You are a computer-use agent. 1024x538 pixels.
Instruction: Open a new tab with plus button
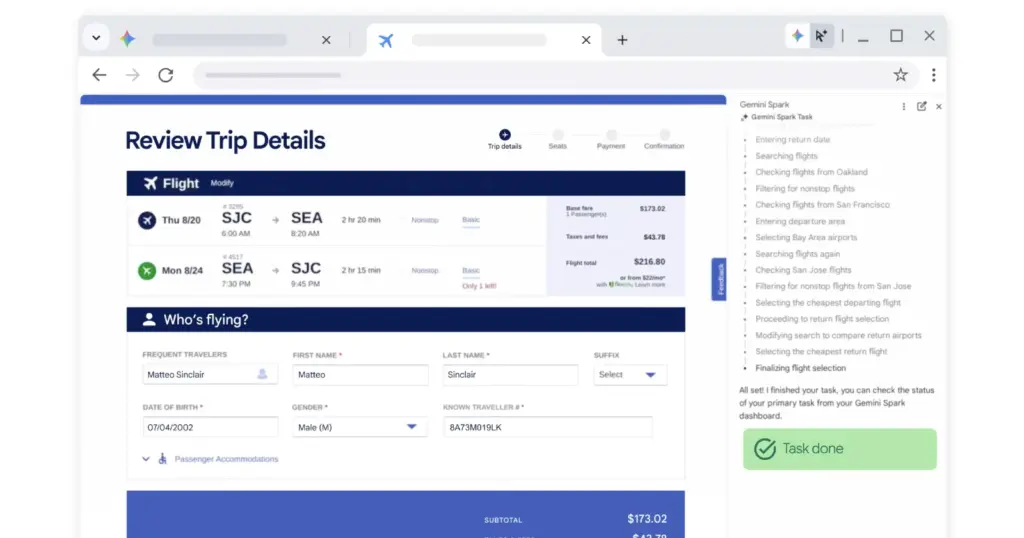click(622, 40)
